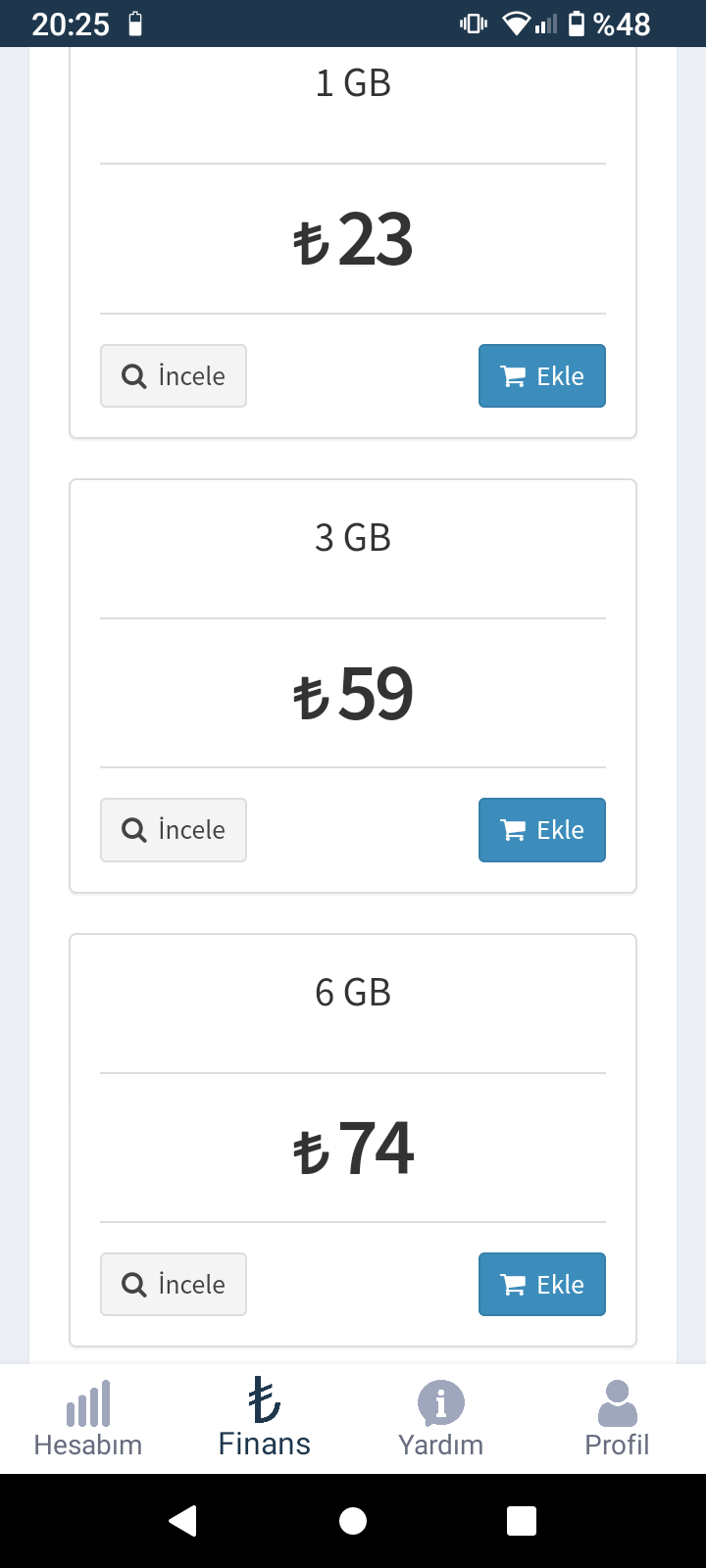Tap the battery percentage in the status bar

[x=622, y=24]
